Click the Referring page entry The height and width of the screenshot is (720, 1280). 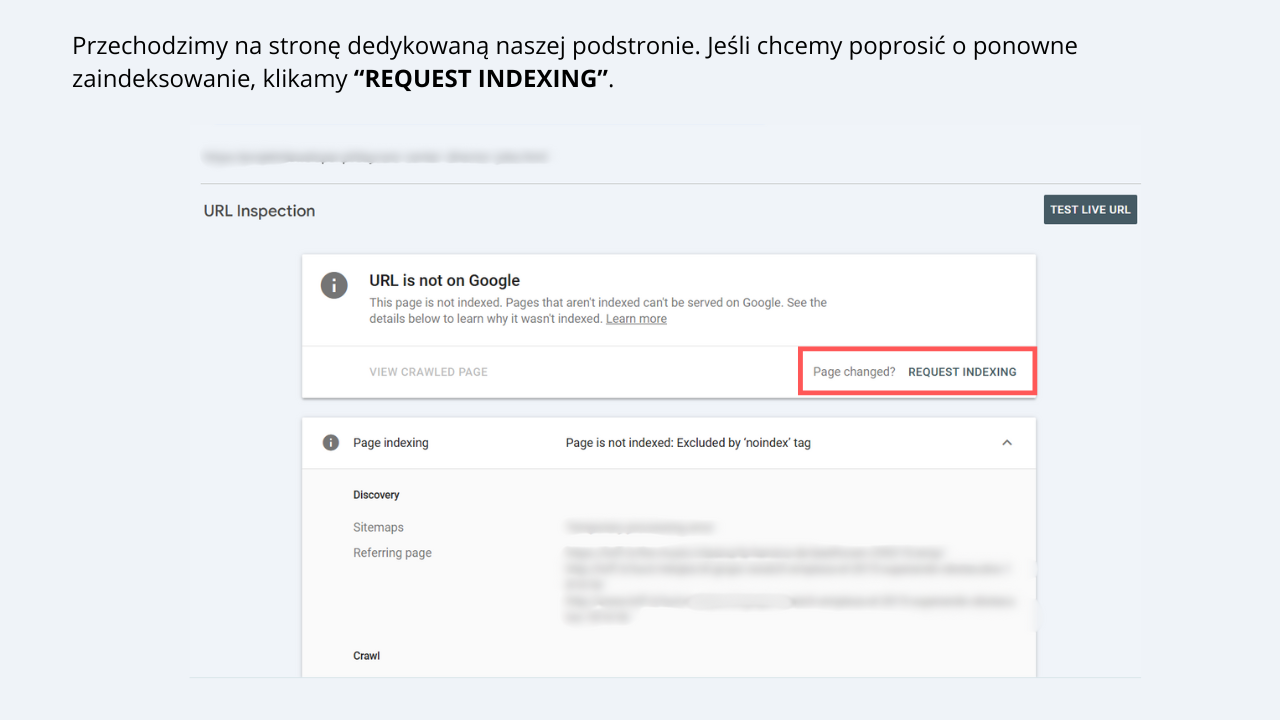coord(392,552)
